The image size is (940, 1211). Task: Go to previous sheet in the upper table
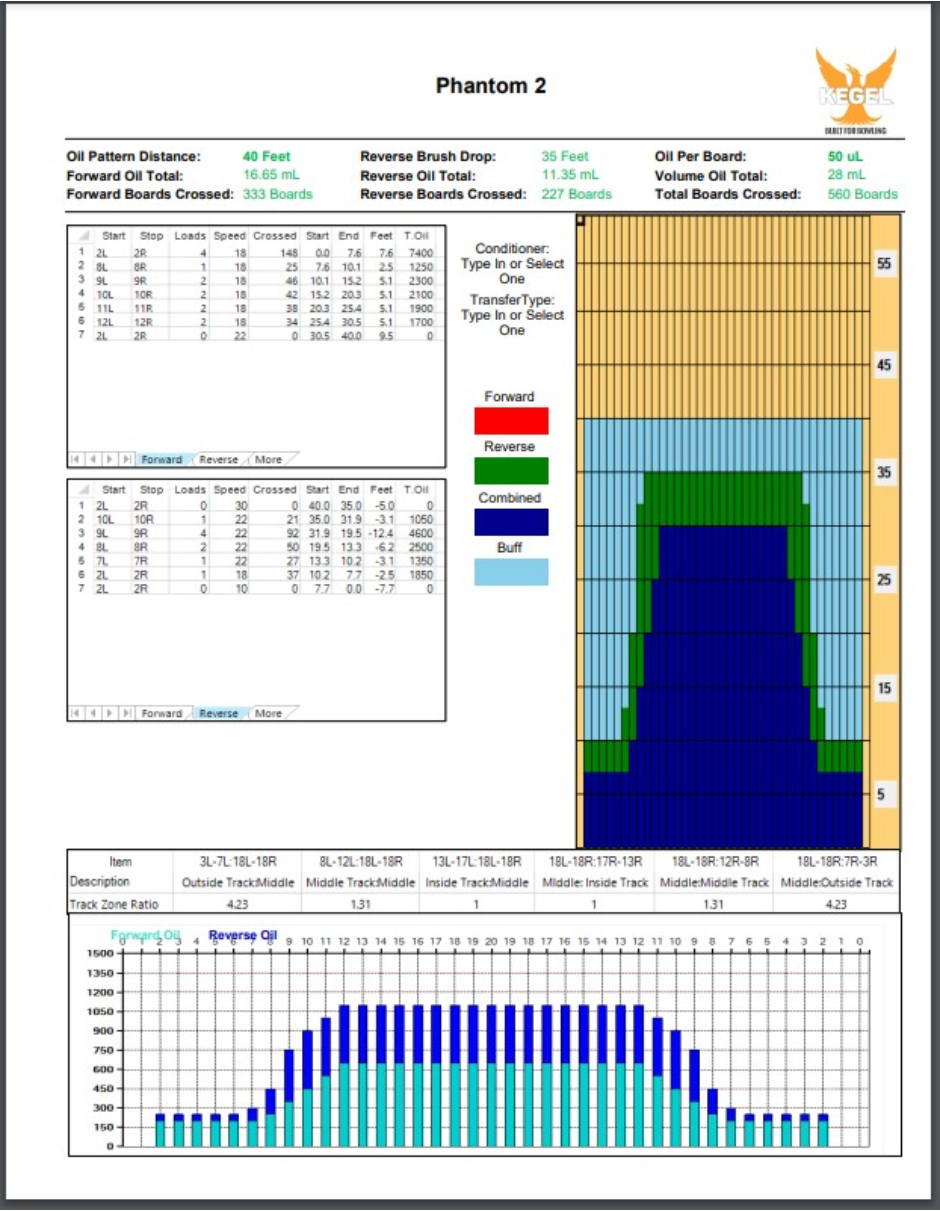pos(94,460)
